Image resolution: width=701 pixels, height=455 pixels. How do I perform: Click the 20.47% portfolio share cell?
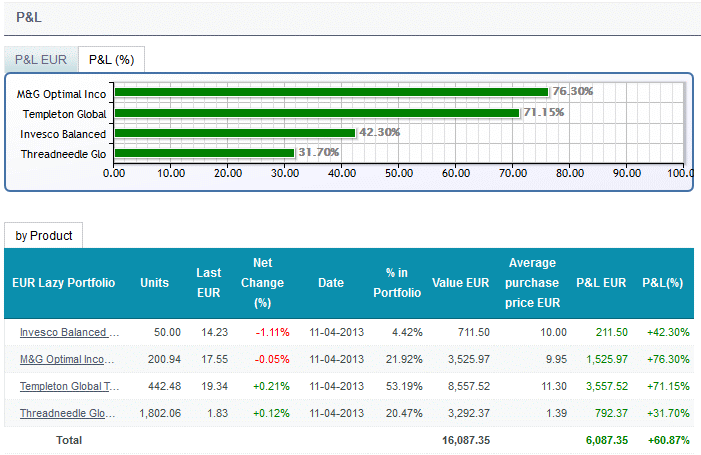click(x=404, y=413)
